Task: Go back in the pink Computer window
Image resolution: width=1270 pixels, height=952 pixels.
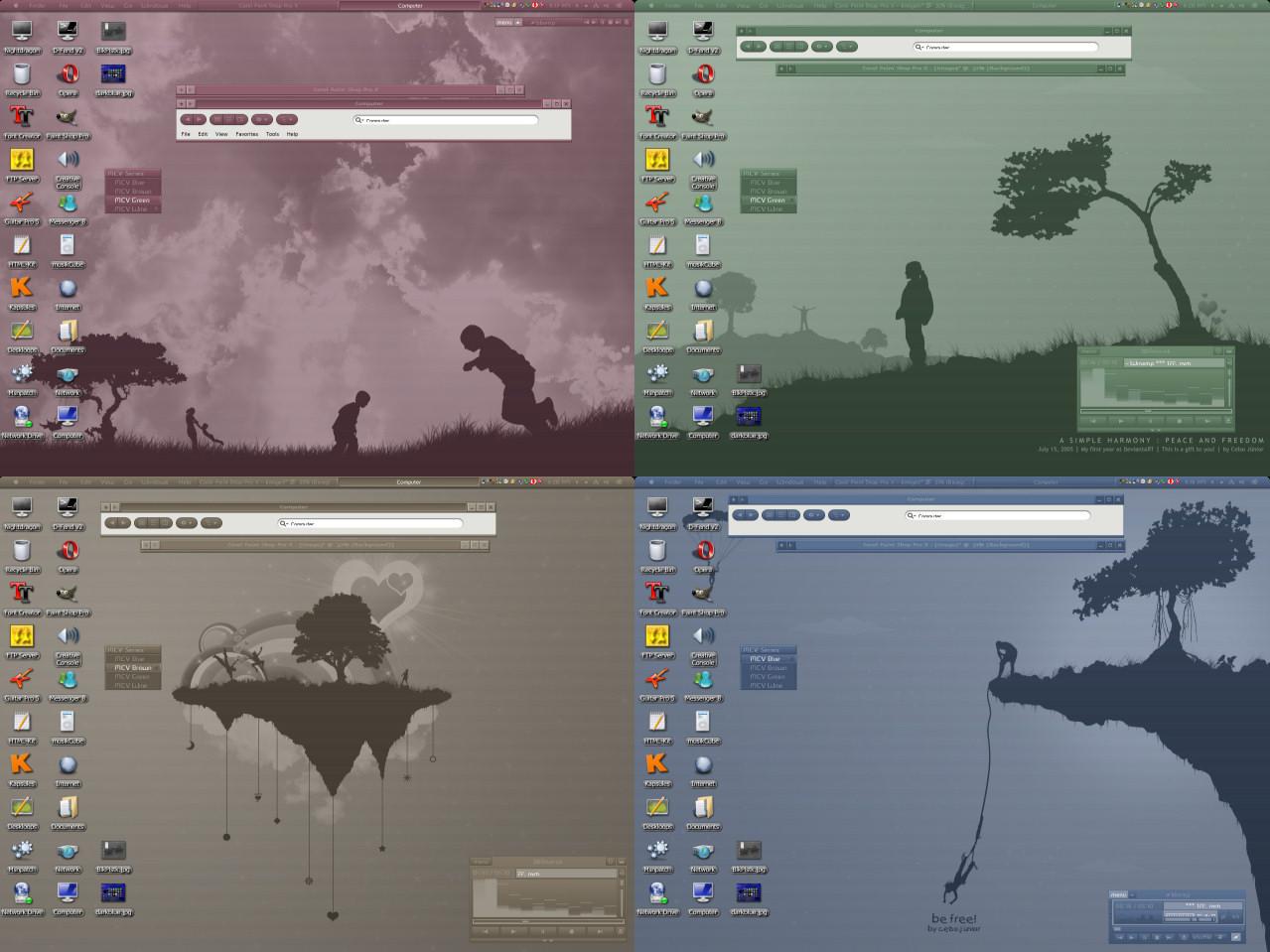Action: click(187, 119)
